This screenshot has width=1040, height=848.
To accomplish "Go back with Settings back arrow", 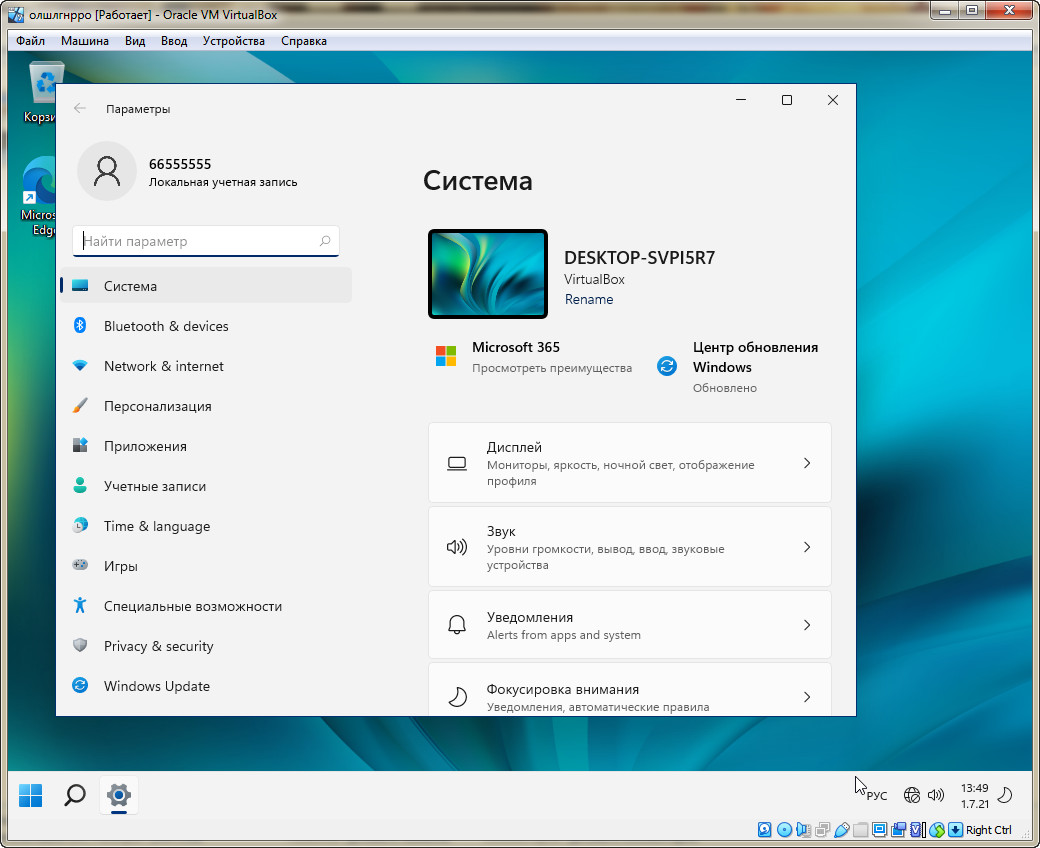I will (x=80, y=109).
